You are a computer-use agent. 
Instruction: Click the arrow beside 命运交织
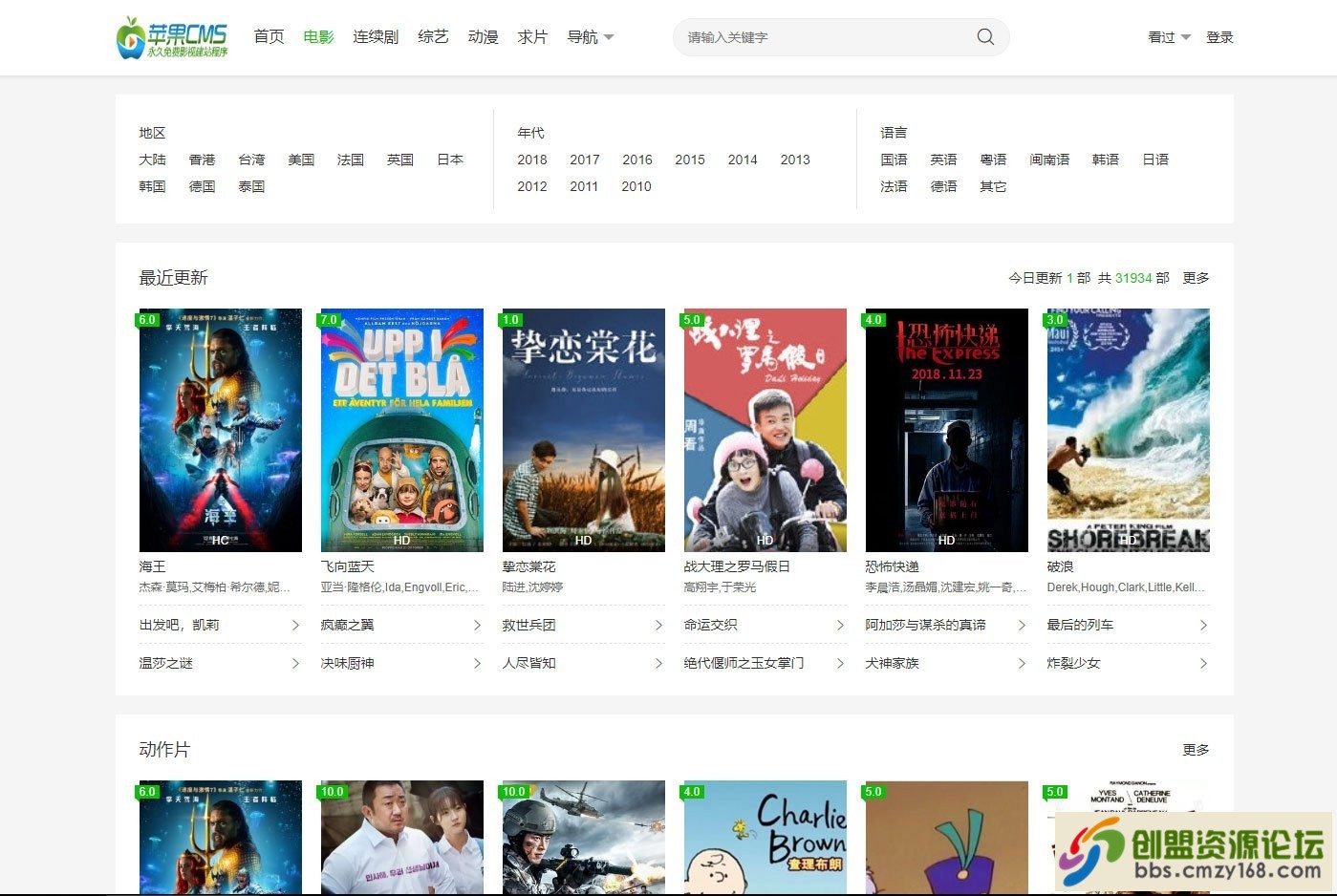pyautogui.click(x=840, y=625)
